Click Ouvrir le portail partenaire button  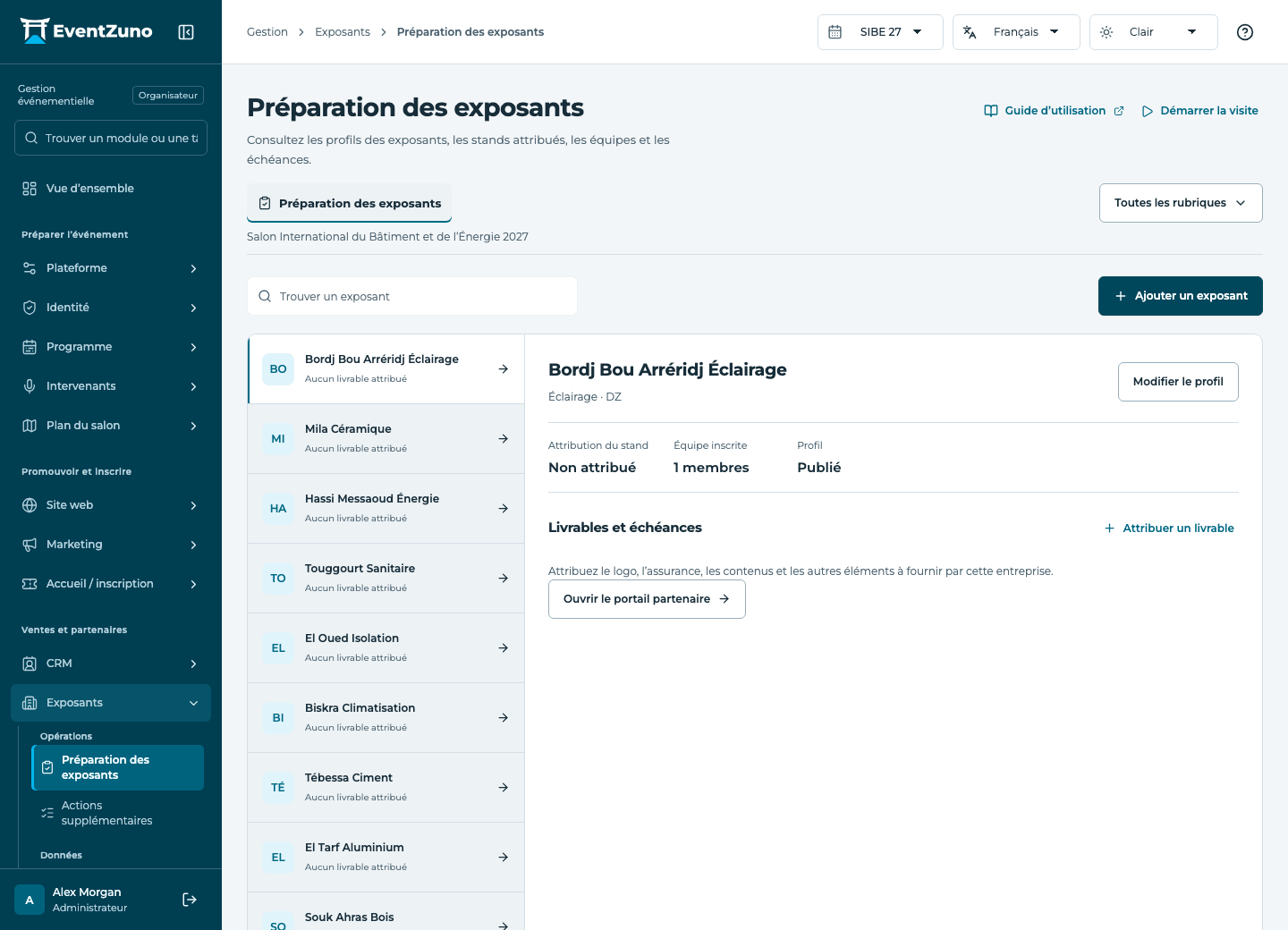tap(647, 599)
